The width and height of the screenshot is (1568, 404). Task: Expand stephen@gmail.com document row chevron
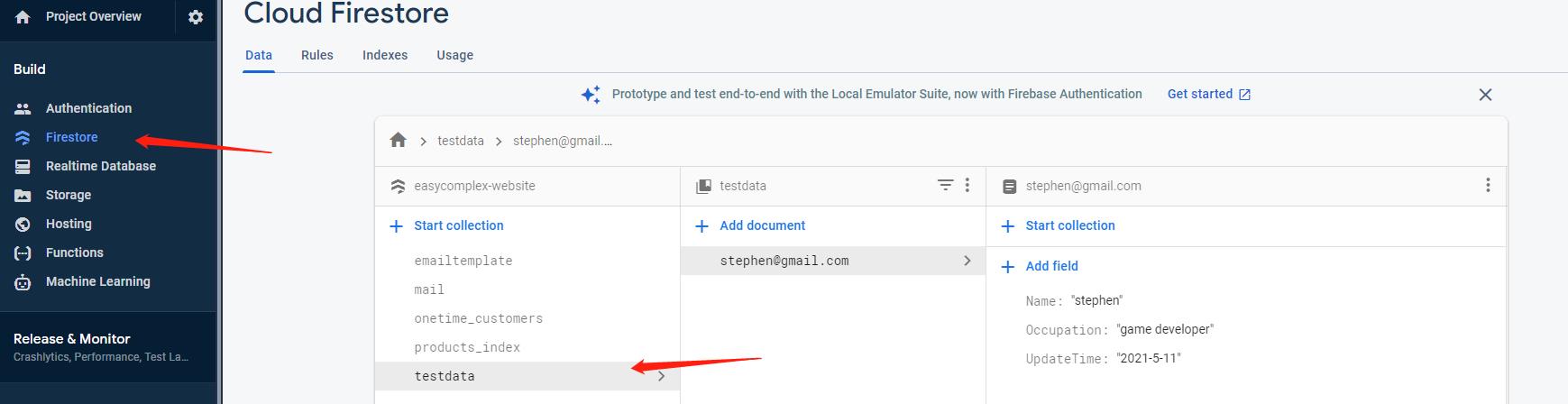point(967,261)
